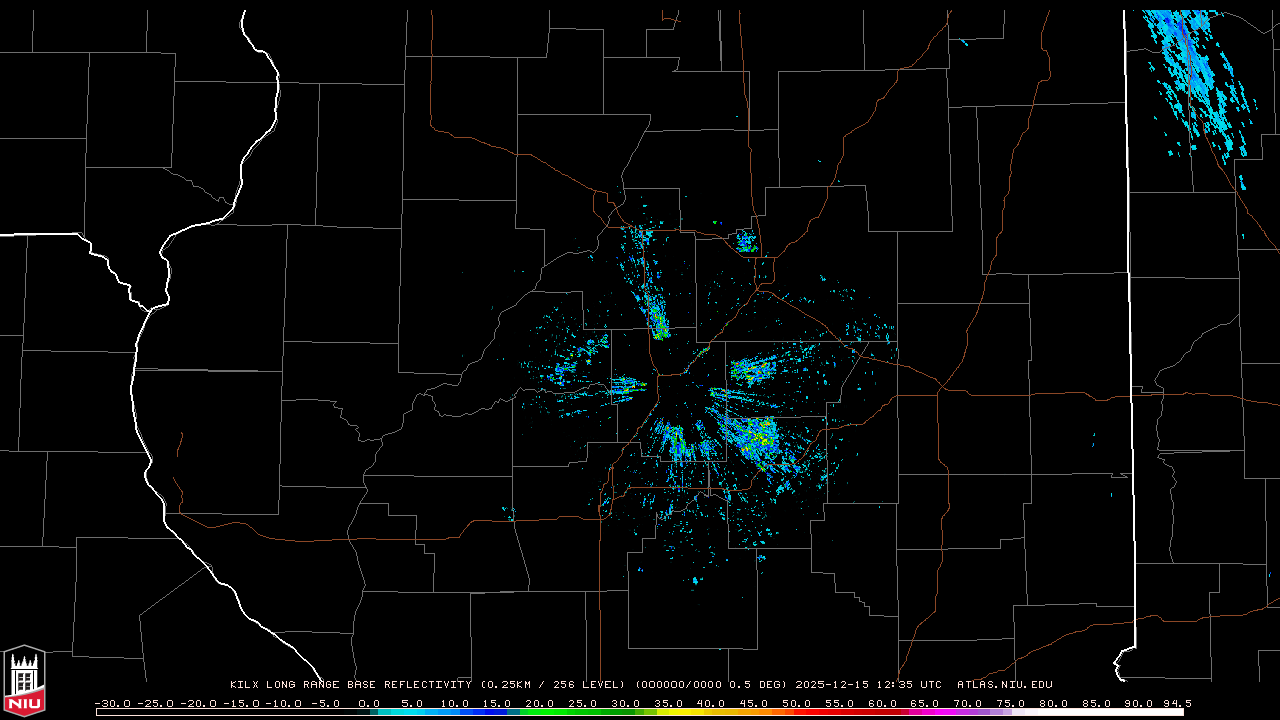
Task: Click the 94.5 label on the color scale
Action: [1176, 703]
